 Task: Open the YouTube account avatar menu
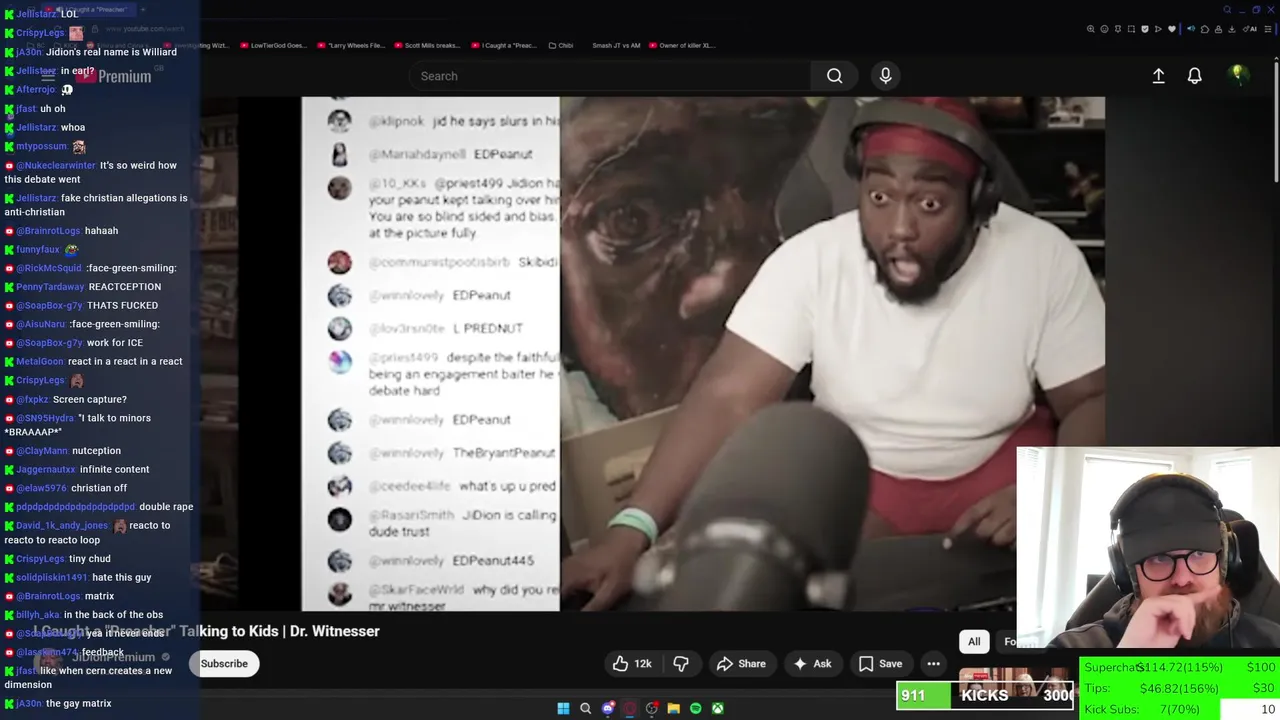pos(1238,75)
